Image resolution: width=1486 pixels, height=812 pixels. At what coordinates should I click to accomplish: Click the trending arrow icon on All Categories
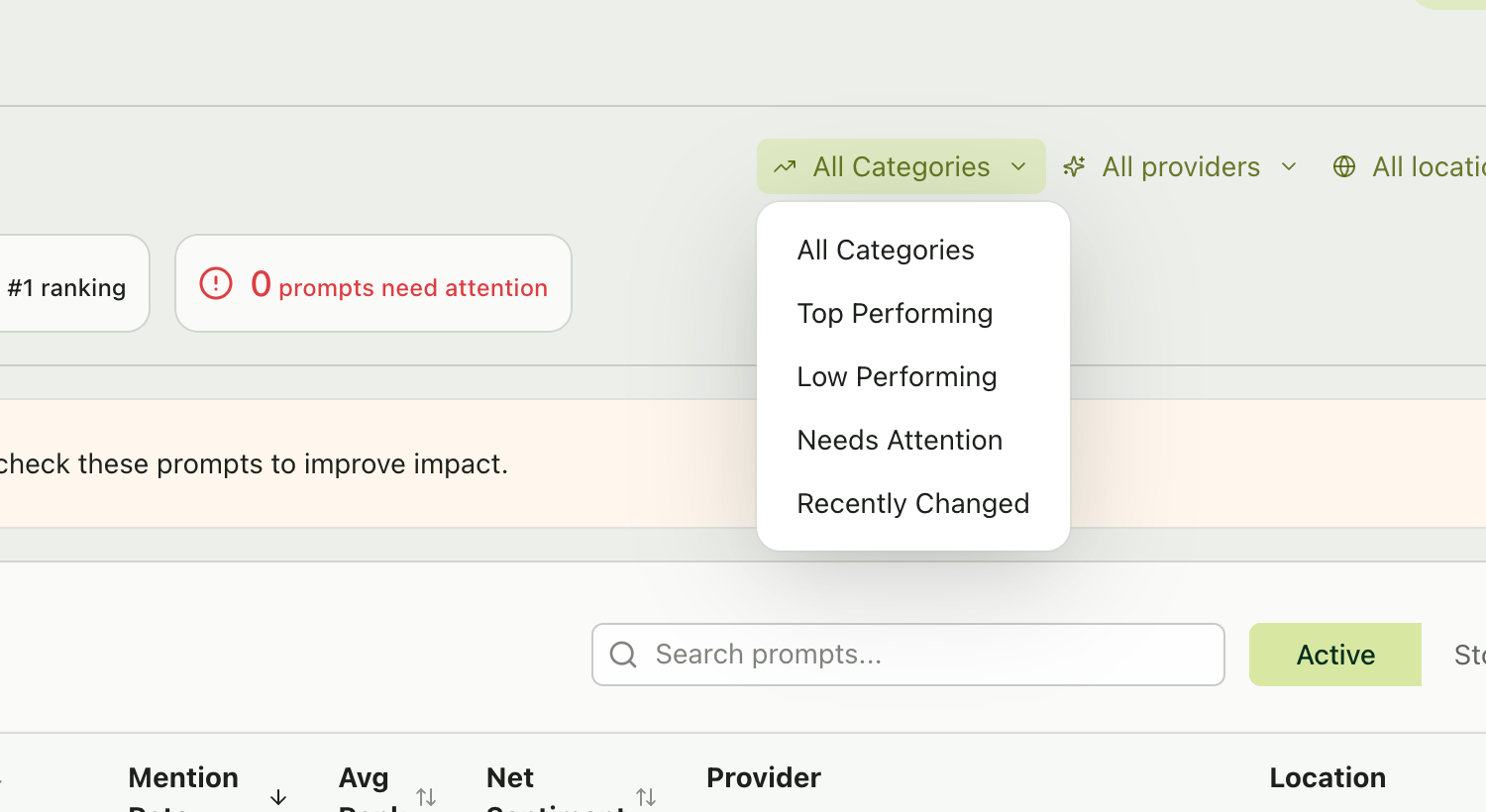(x=786, y=166)
